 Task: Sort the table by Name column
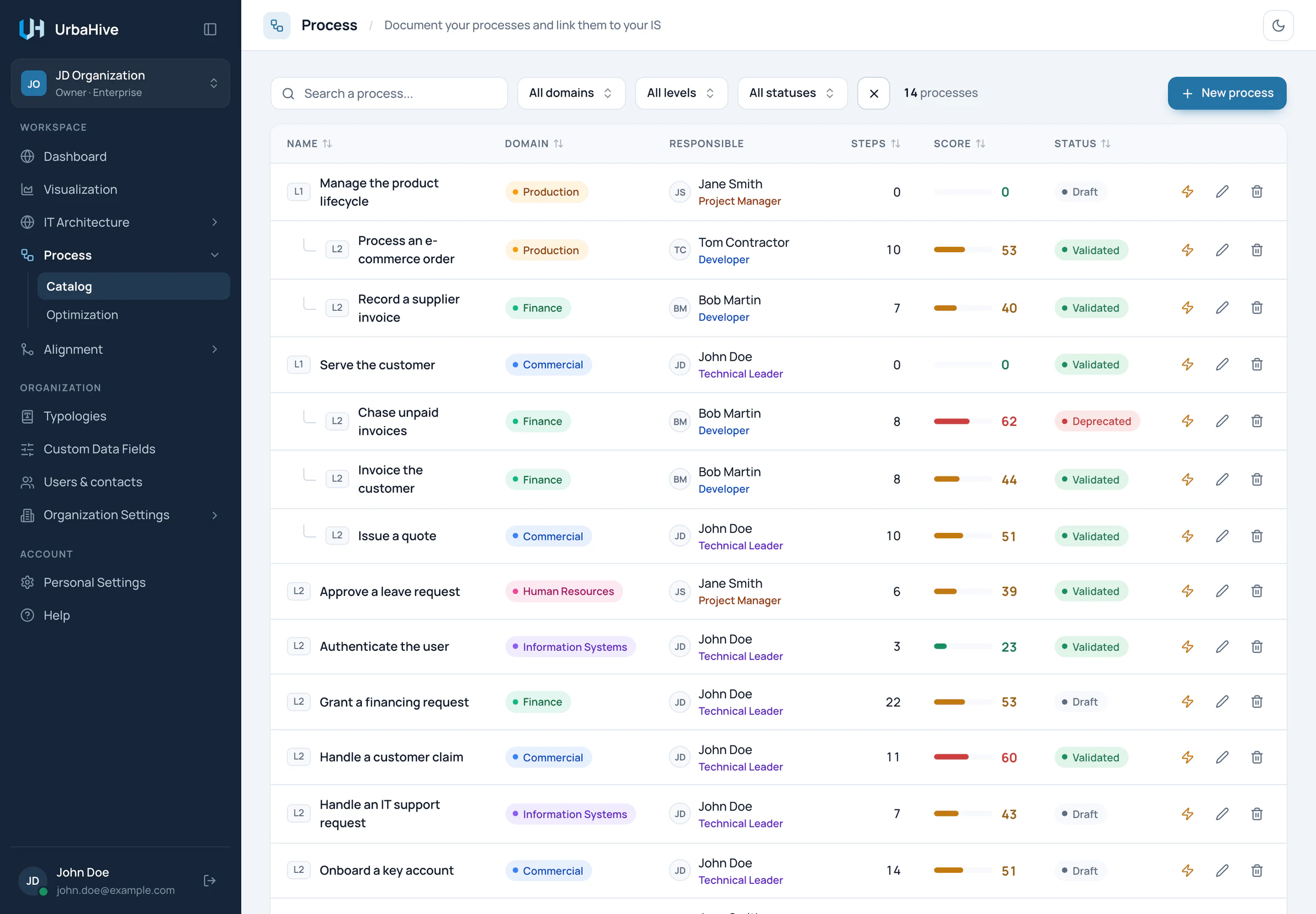click(309, 144)
